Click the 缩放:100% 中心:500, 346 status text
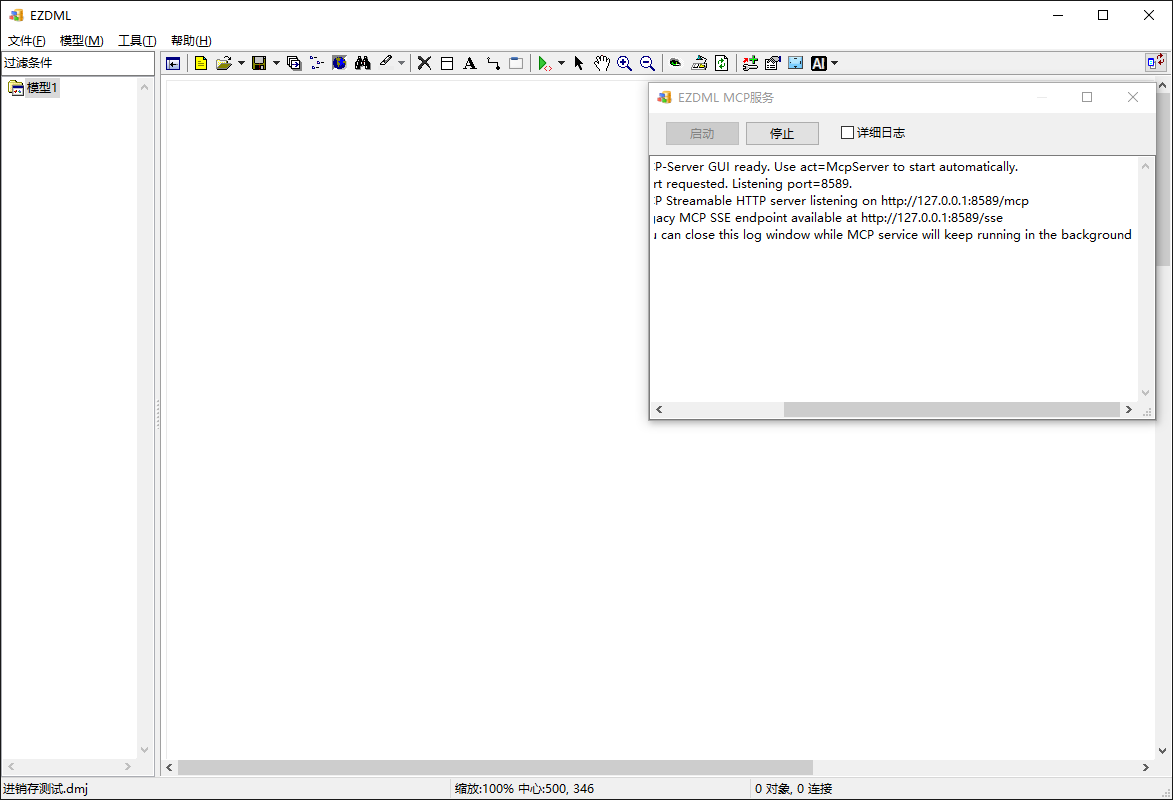The image size is (1173, 800). (524, 788)
